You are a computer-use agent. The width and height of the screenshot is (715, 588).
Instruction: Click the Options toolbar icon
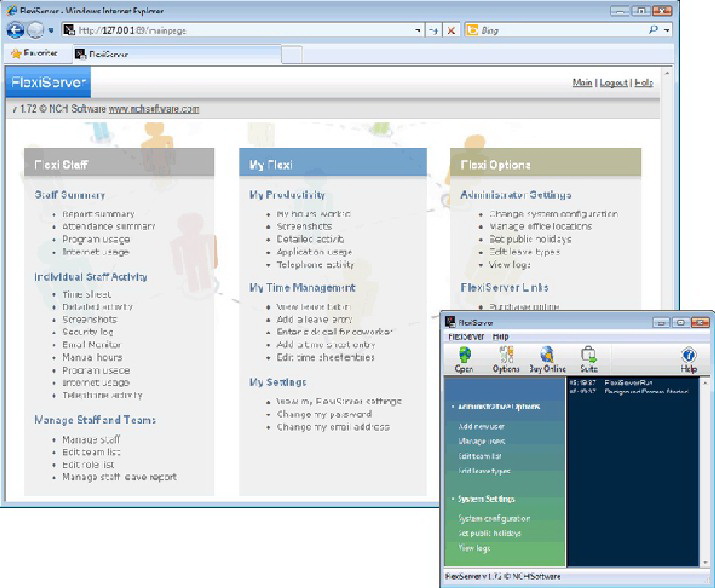tap(506, 359)
